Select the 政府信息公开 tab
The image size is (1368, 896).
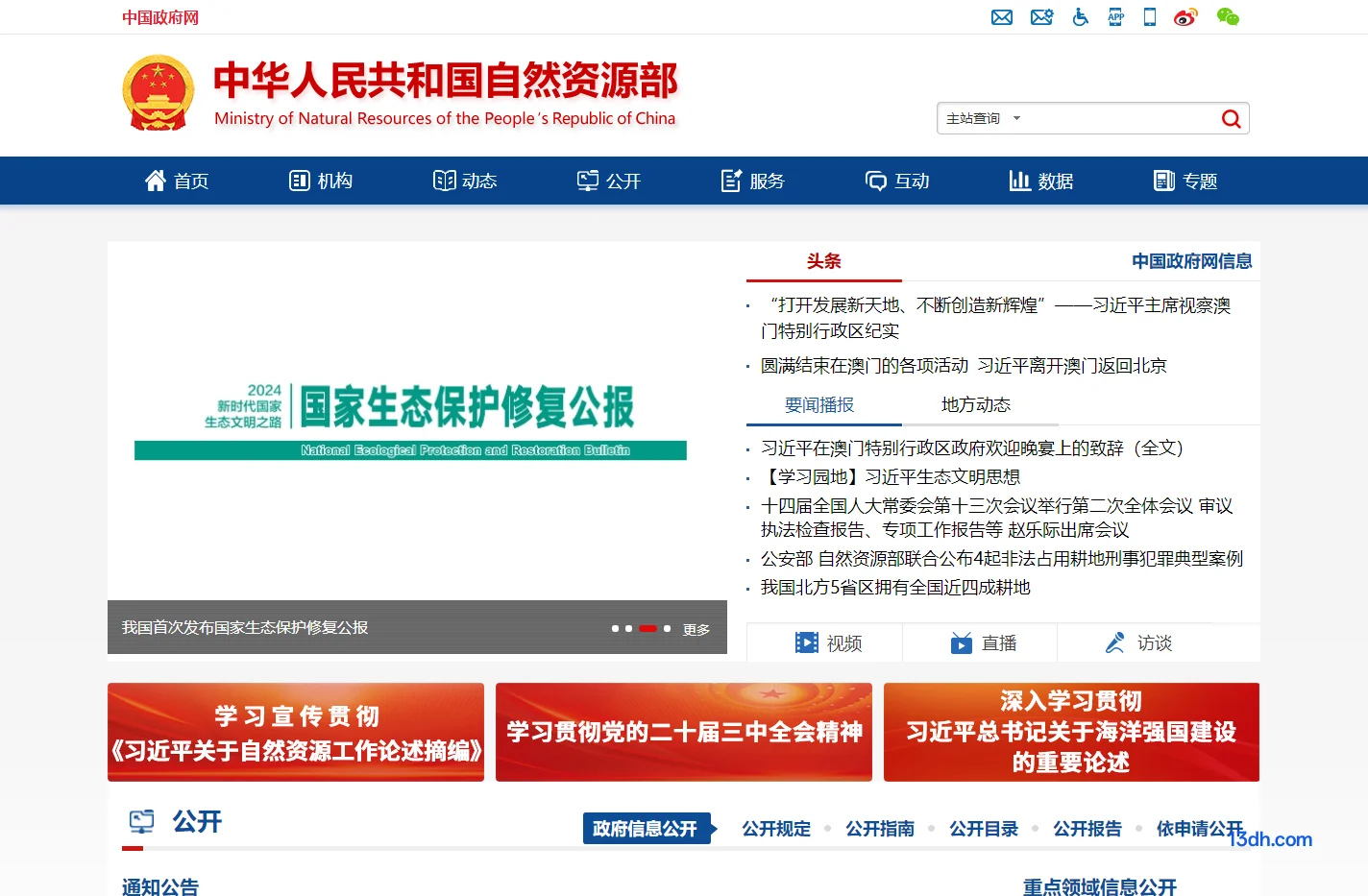[646, 829]
